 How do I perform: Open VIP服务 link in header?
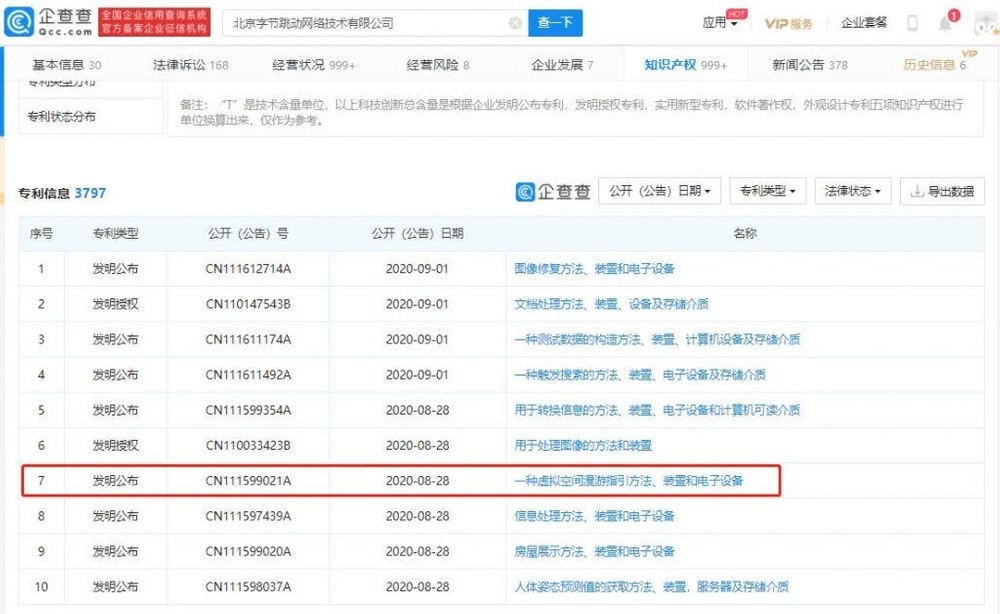(x=788, y=24)
